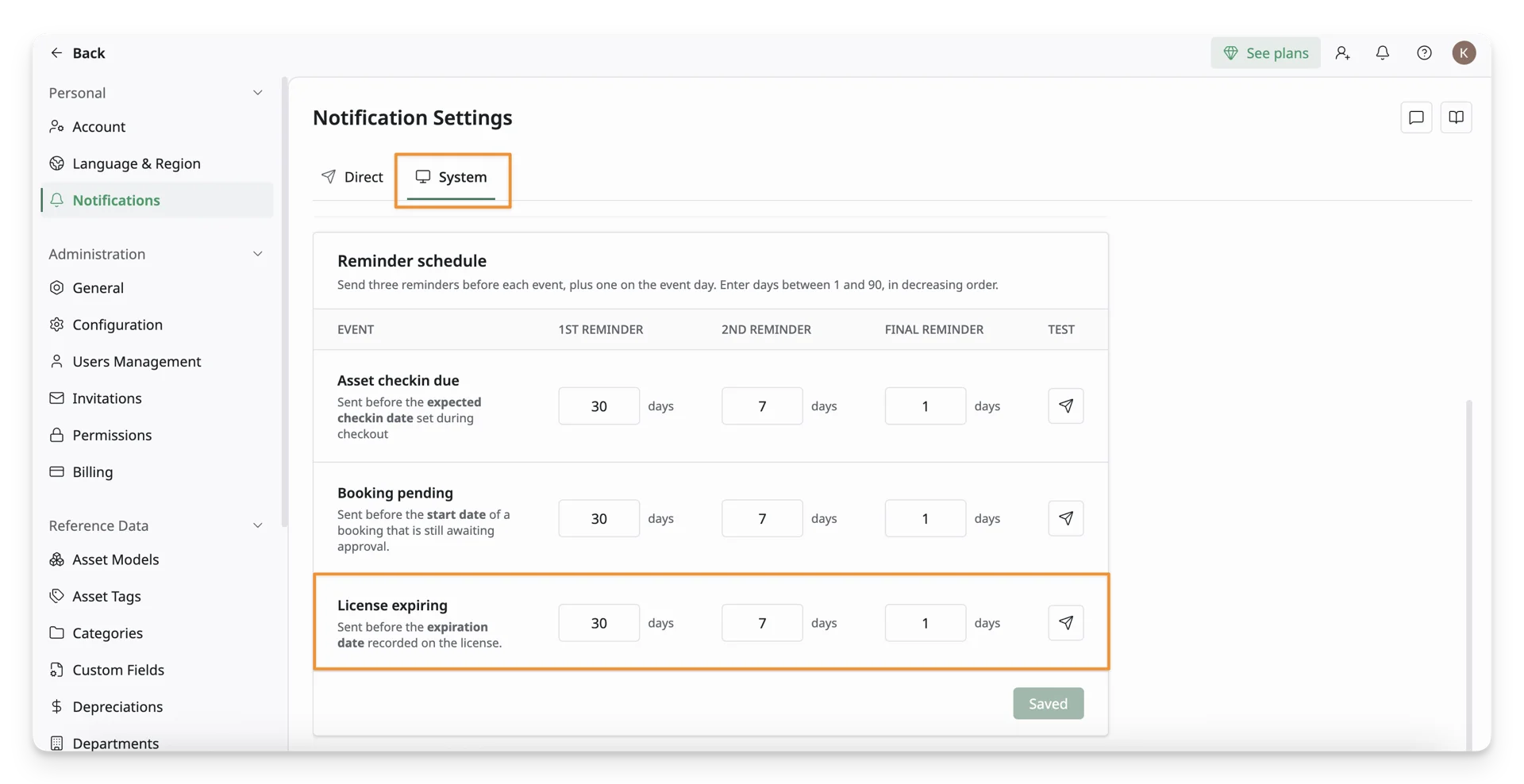The width and height of the screenshot is (1524, 784).
Task: Click the Saved button
Action: tap(1048, 704)
